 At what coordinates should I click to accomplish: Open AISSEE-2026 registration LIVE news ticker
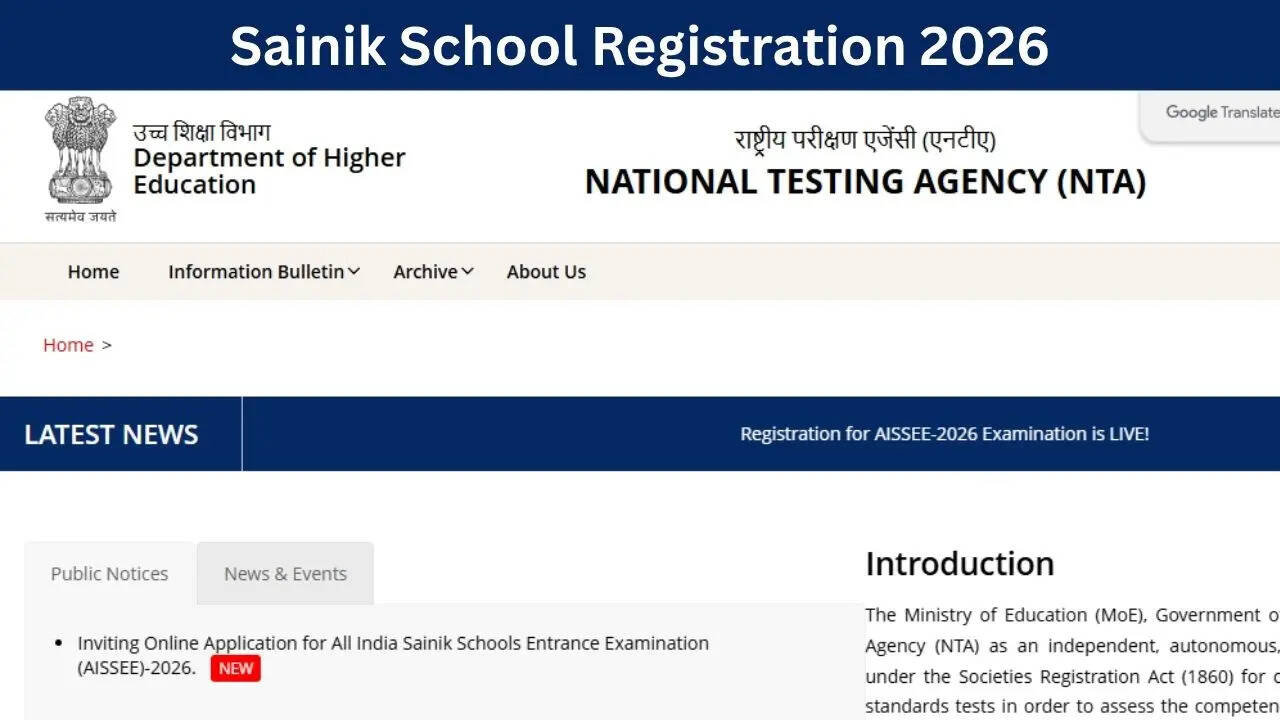pos(944,434)
